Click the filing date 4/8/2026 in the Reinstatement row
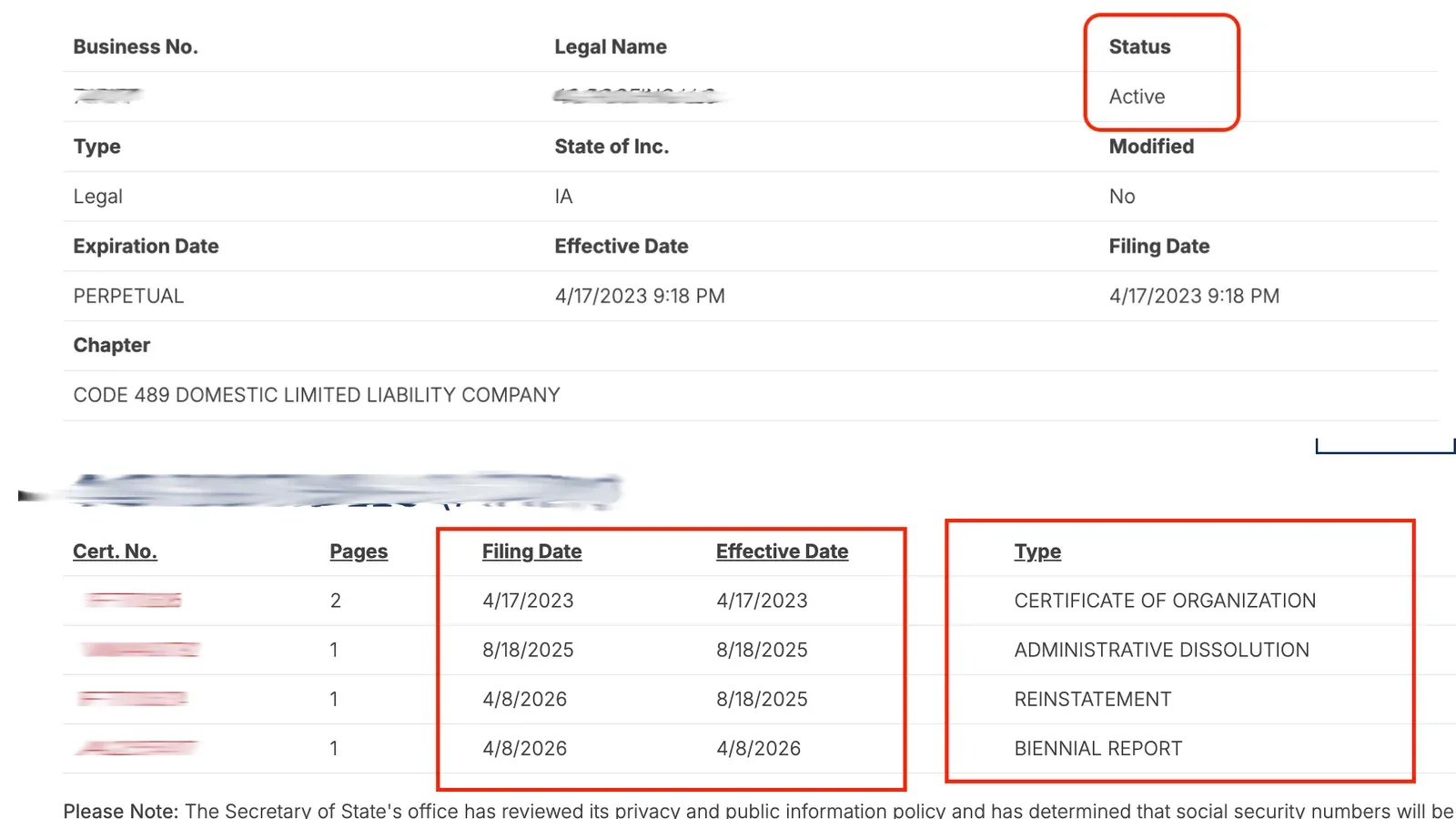 [524, 699]
